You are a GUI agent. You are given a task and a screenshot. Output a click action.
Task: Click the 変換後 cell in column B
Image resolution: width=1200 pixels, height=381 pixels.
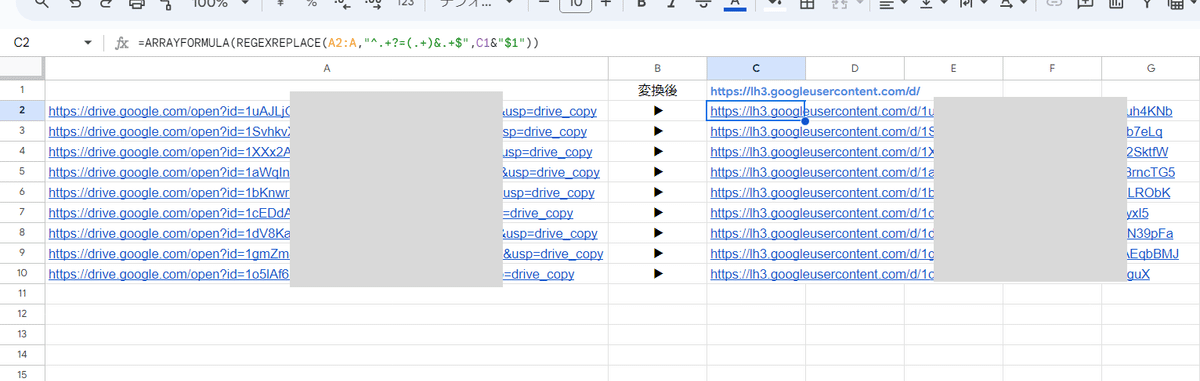coord(657,90)
